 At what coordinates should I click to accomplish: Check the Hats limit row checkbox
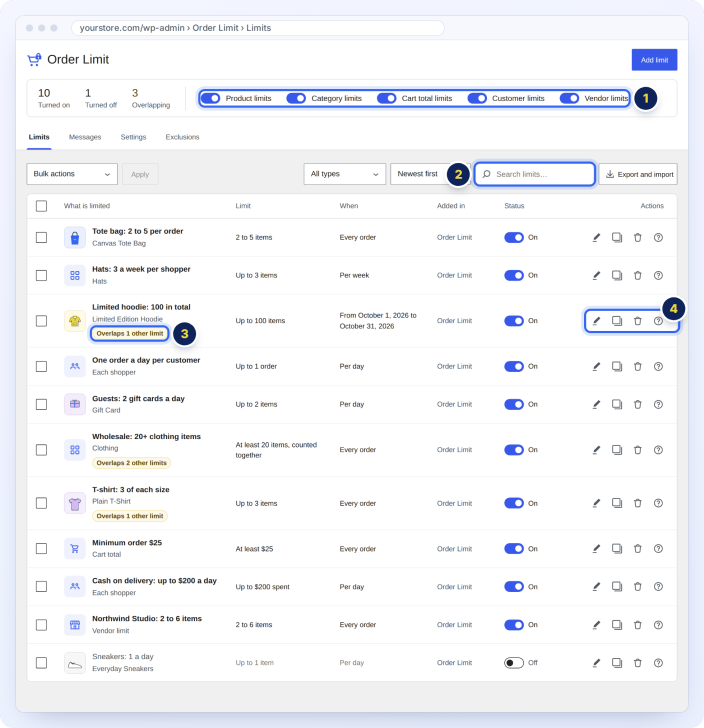(41, 276)
